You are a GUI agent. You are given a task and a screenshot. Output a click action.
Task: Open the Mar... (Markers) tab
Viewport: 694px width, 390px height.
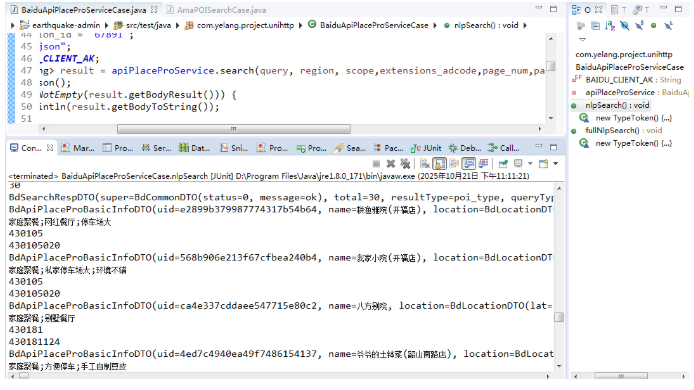(x=78, y=148)
